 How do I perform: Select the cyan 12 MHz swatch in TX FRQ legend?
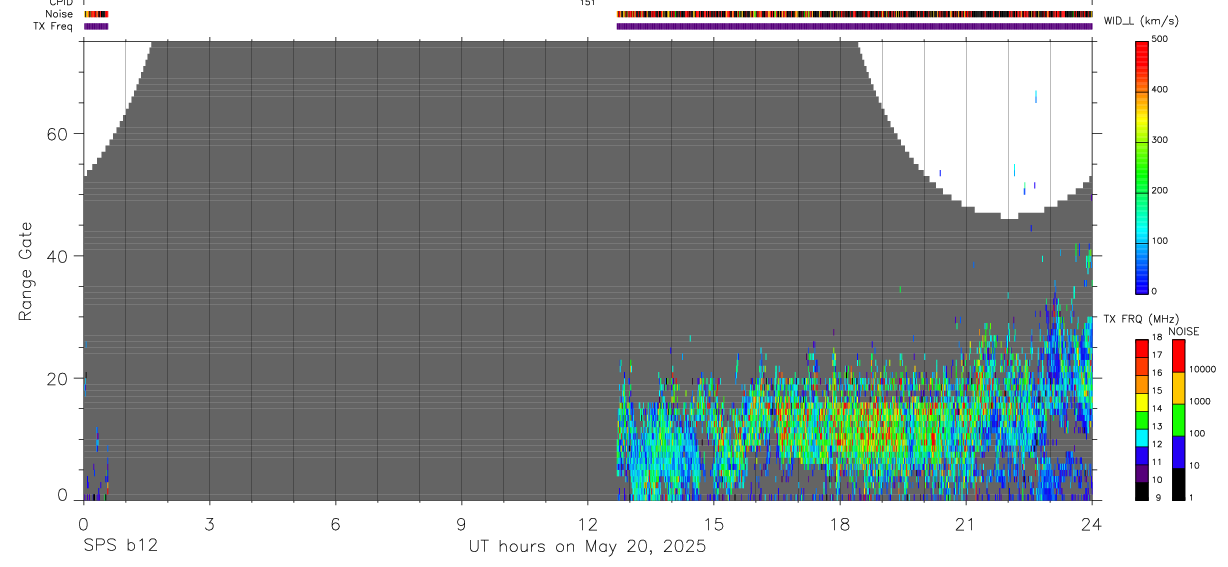pyautogui.click(x=1142, y=437)
